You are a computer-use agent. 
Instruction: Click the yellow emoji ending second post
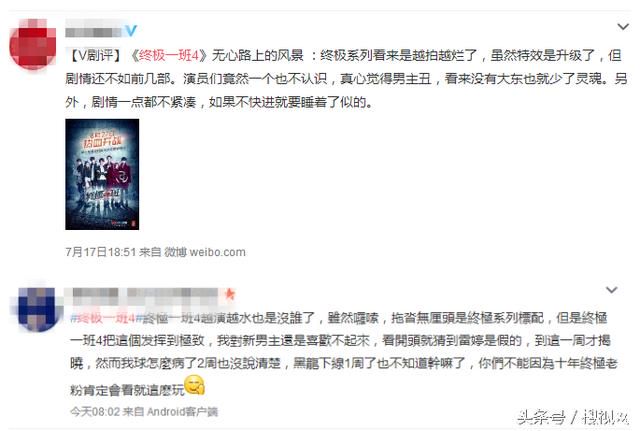click(x=195, y=386)
